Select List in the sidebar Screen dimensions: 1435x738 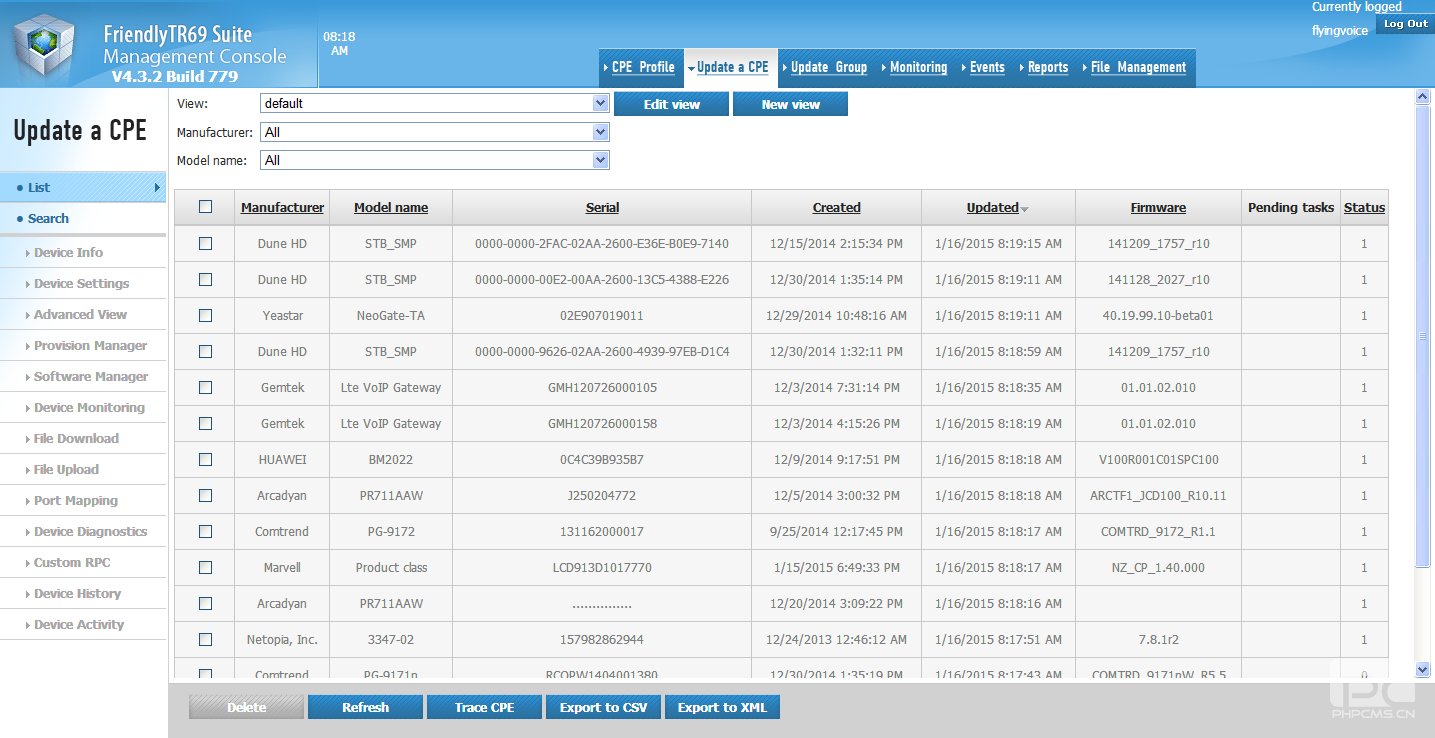click(83, 187)
